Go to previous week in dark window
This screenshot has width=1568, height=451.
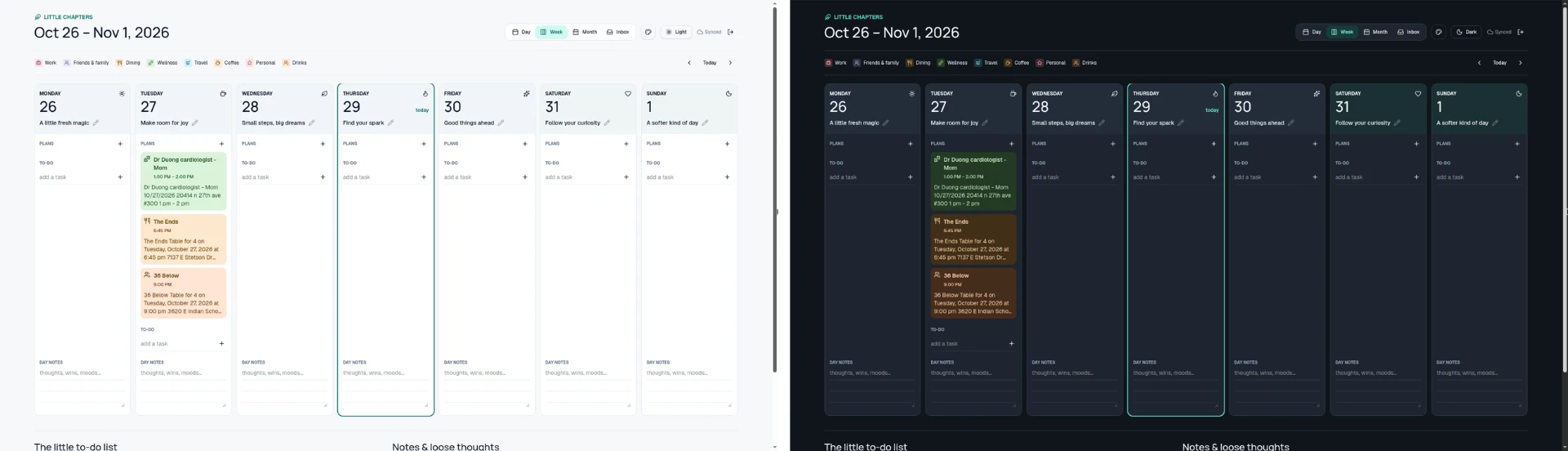coord(1479,63)
